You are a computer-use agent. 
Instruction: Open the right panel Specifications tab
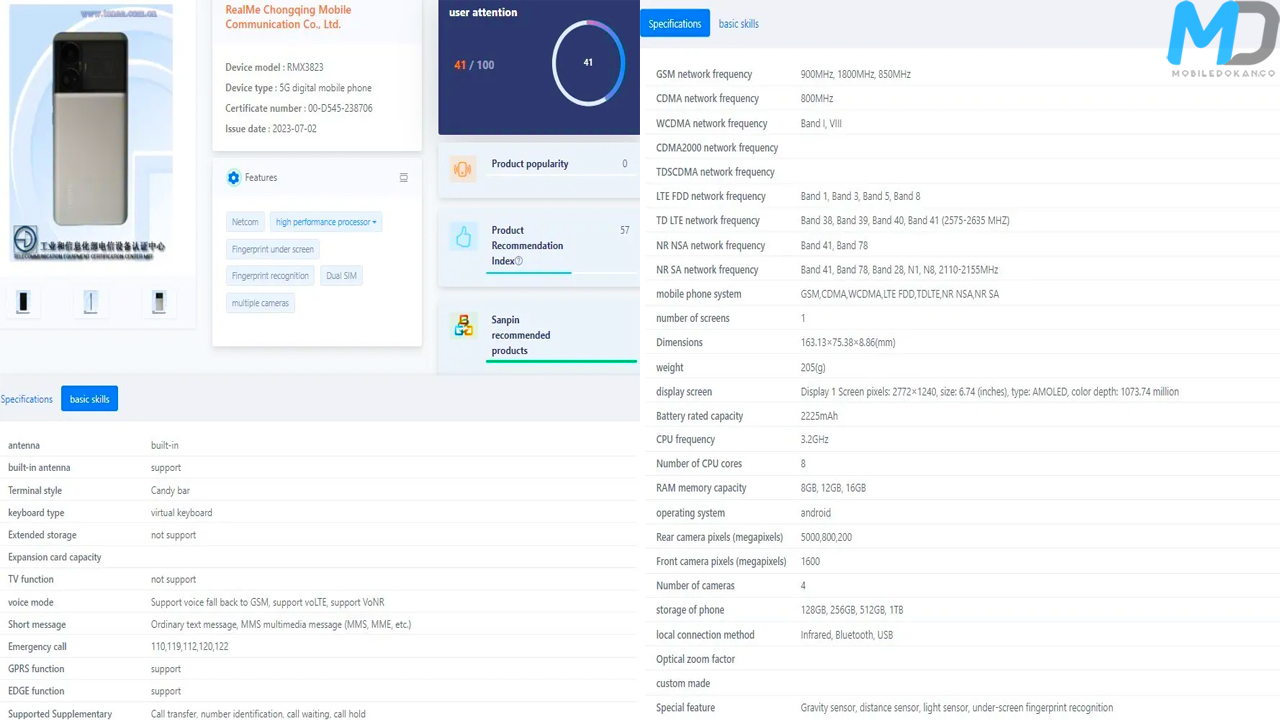(675, 24)
